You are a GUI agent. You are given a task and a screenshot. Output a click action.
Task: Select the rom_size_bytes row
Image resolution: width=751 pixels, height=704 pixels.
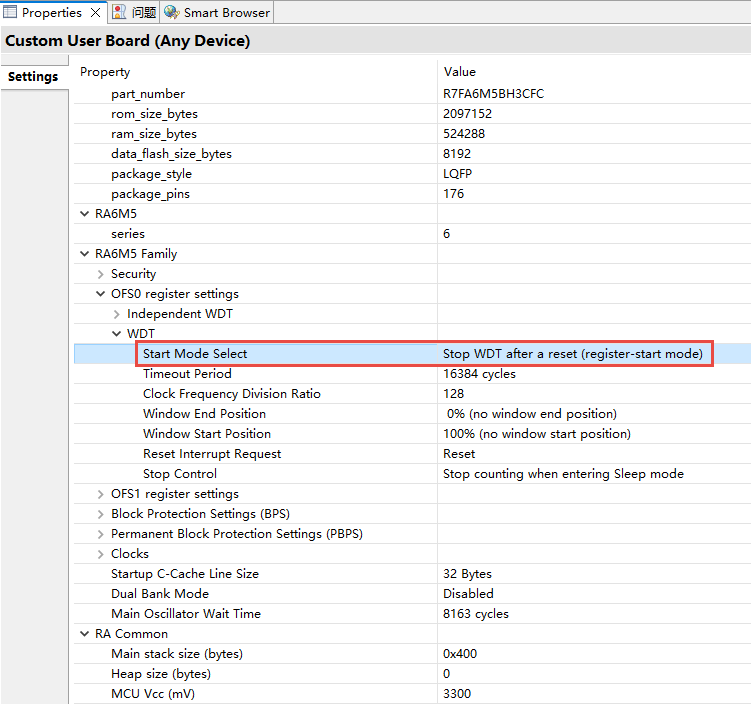154,114
